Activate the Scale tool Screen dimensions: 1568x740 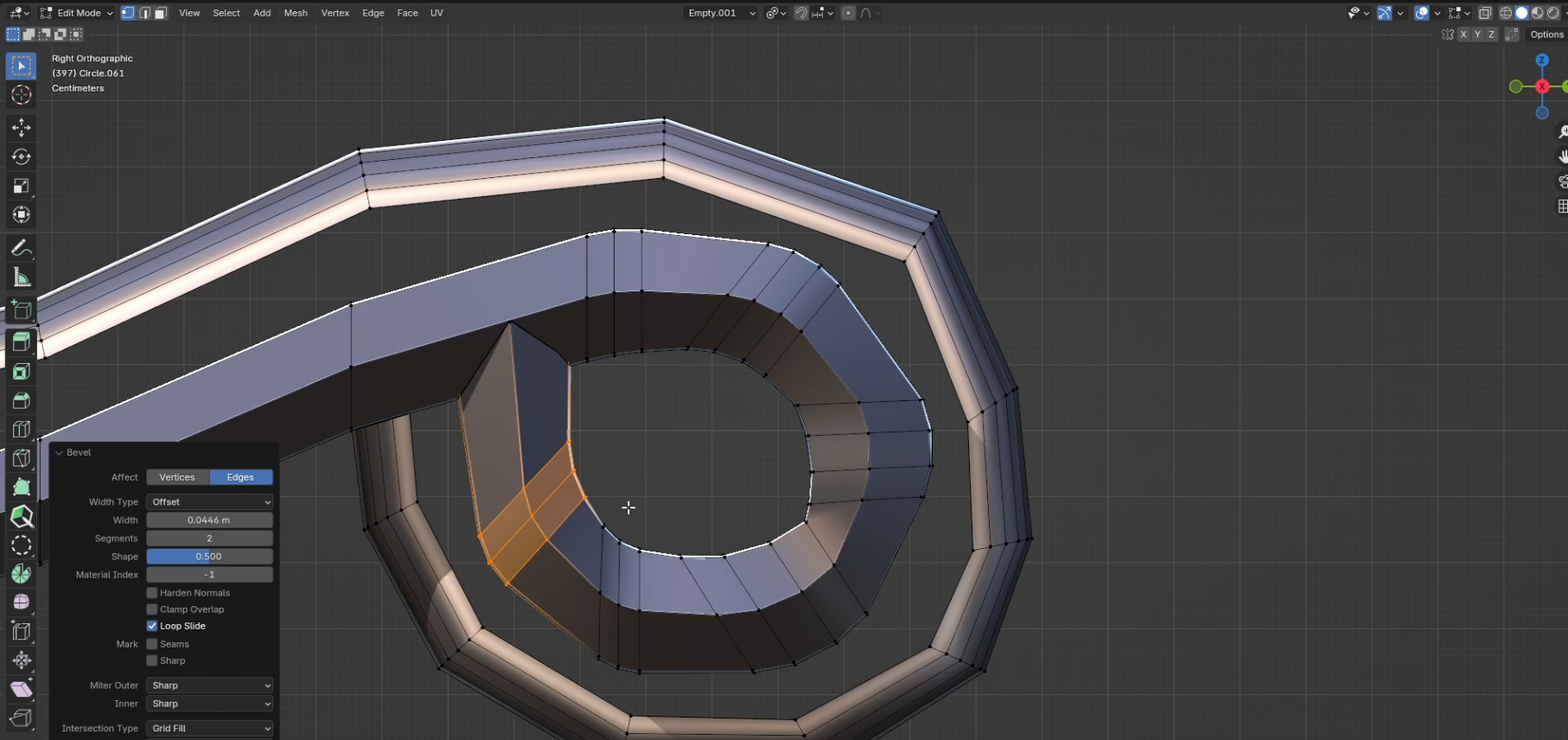(x=22, y=186)
